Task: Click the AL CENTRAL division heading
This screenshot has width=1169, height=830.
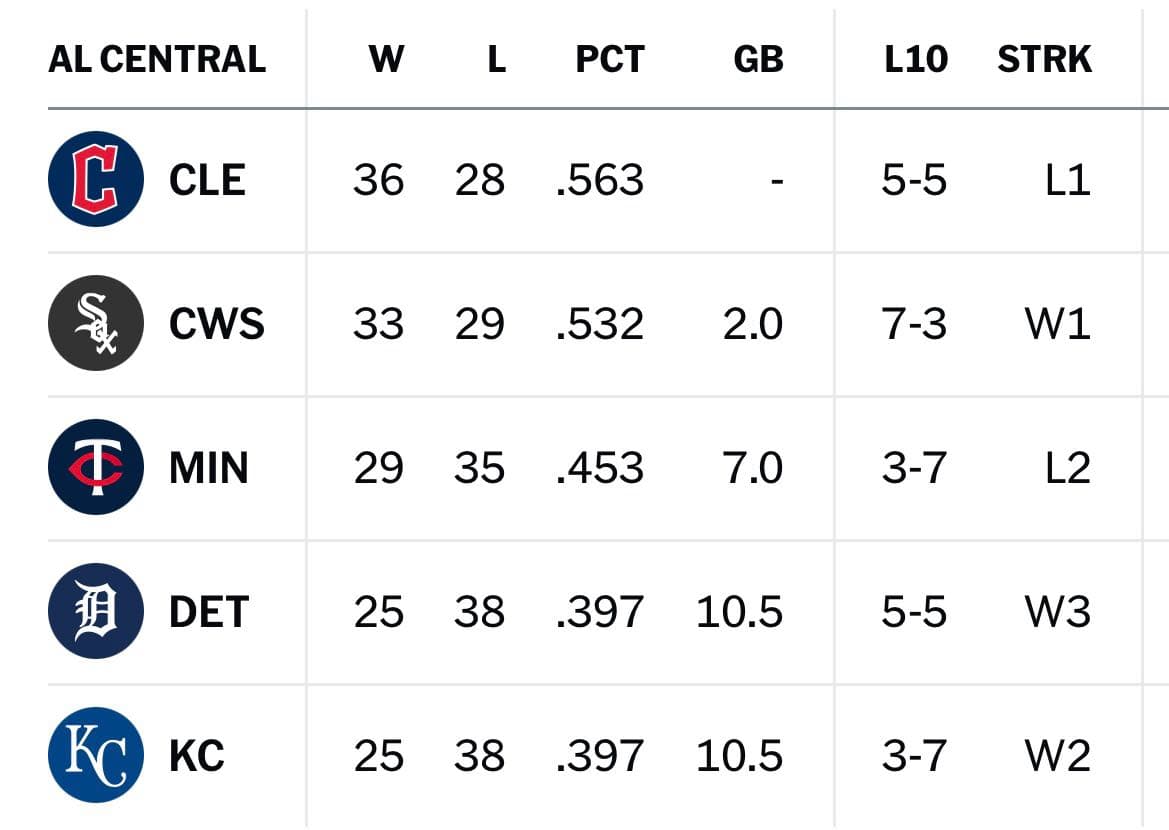Action: (157, 59)
